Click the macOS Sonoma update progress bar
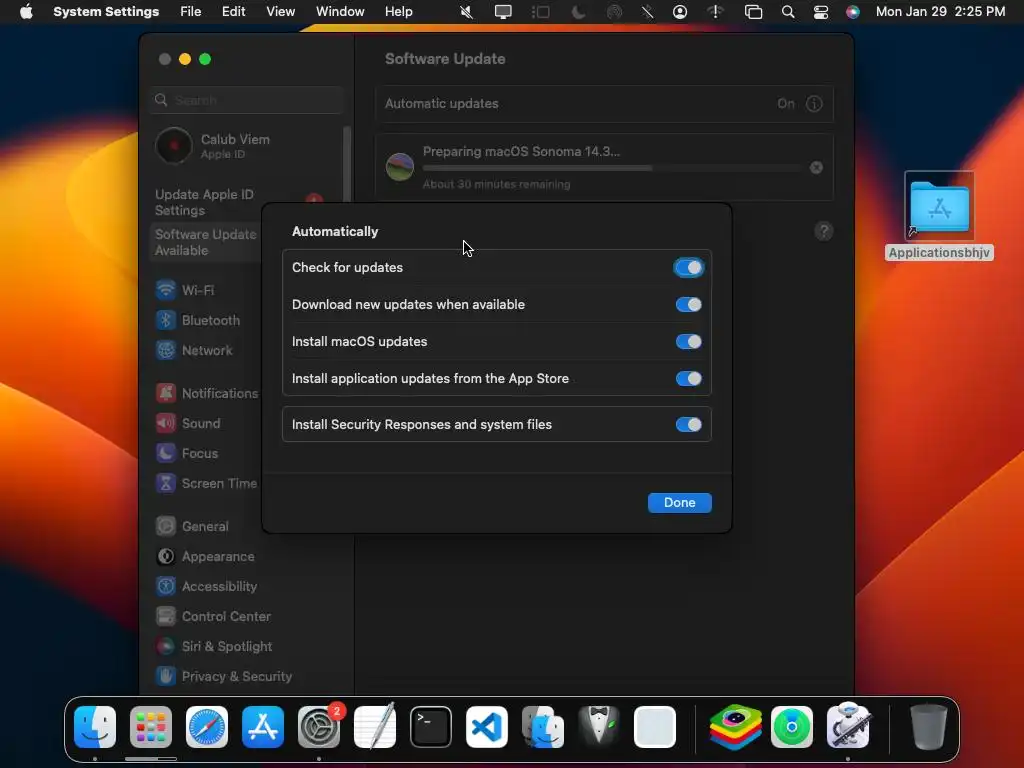Viewport: 1024px width, 768px height. pyautogui.click(x=613, y=168)
